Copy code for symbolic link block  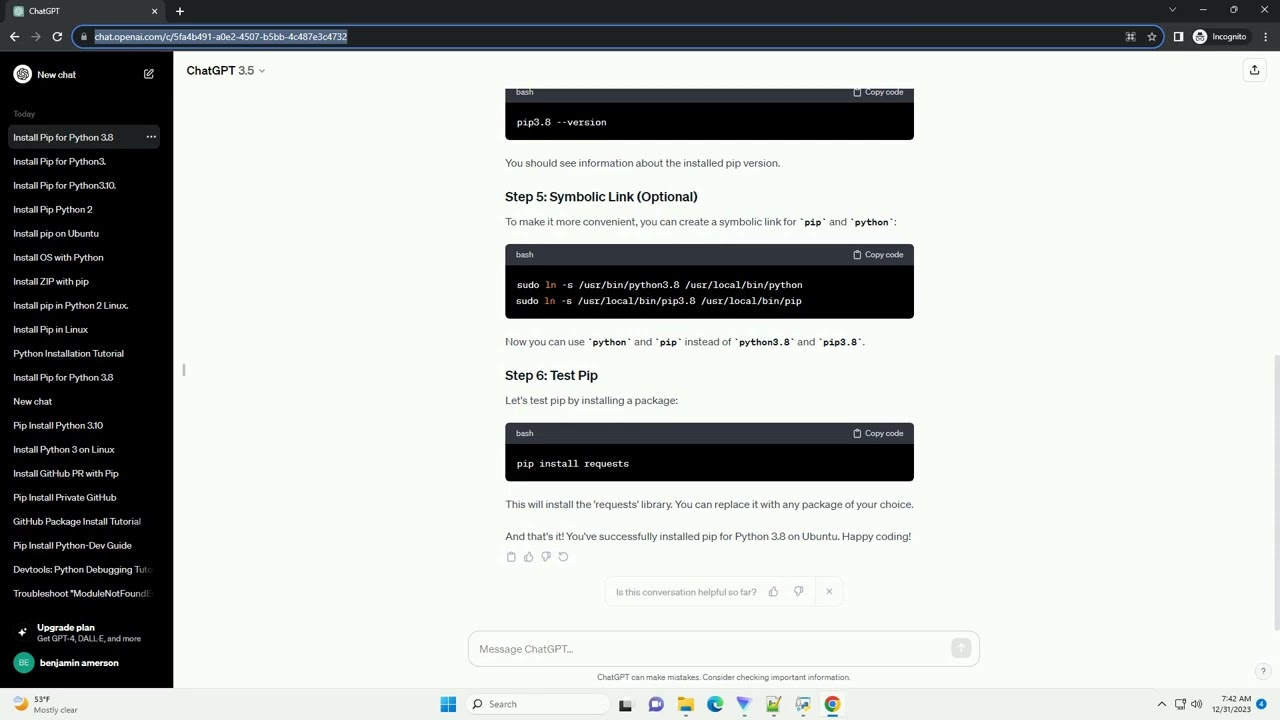coord(878,255)
